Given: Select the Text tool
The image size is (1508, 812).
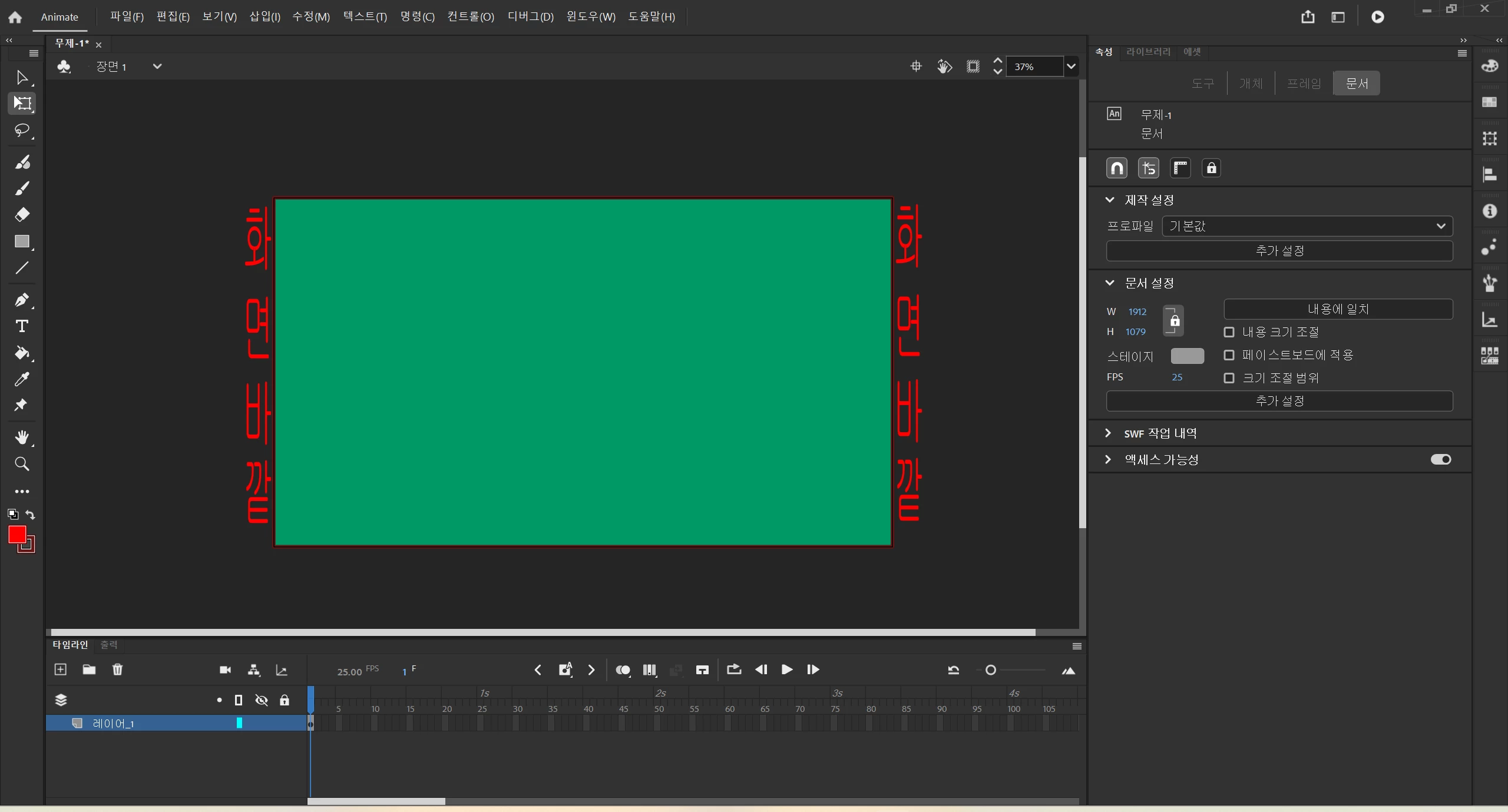Looking at the screenshot, I should click(22, 326).
